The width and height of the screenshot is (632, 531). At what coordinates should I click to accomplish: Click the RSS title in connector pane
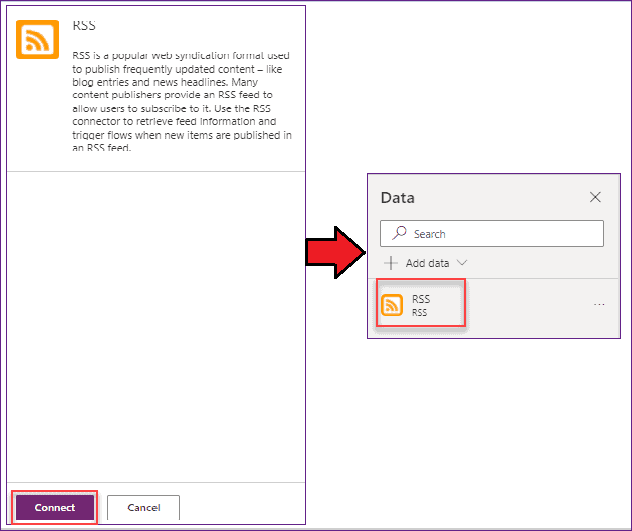84,25
